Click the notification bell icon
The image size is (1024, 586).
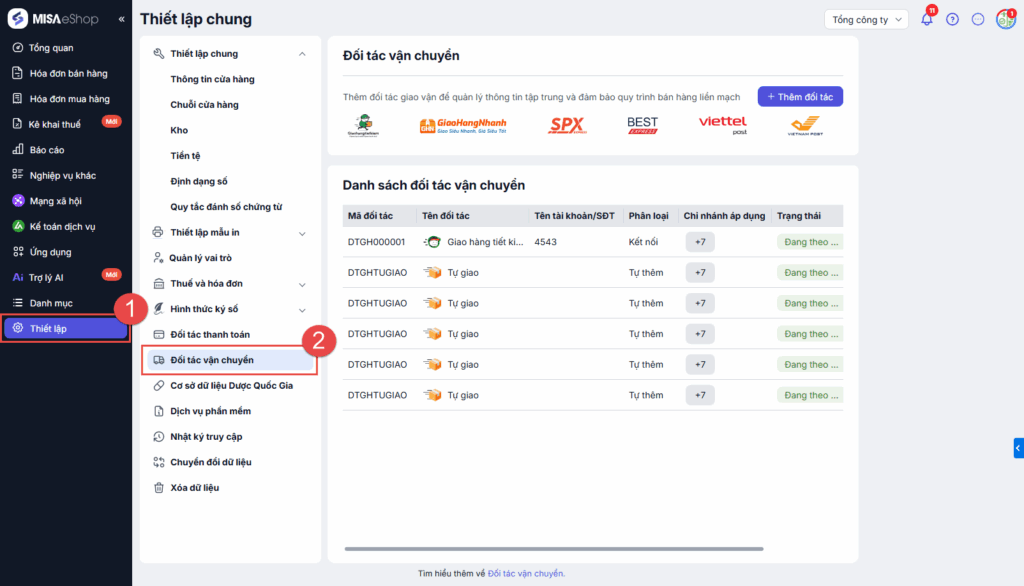927,19
